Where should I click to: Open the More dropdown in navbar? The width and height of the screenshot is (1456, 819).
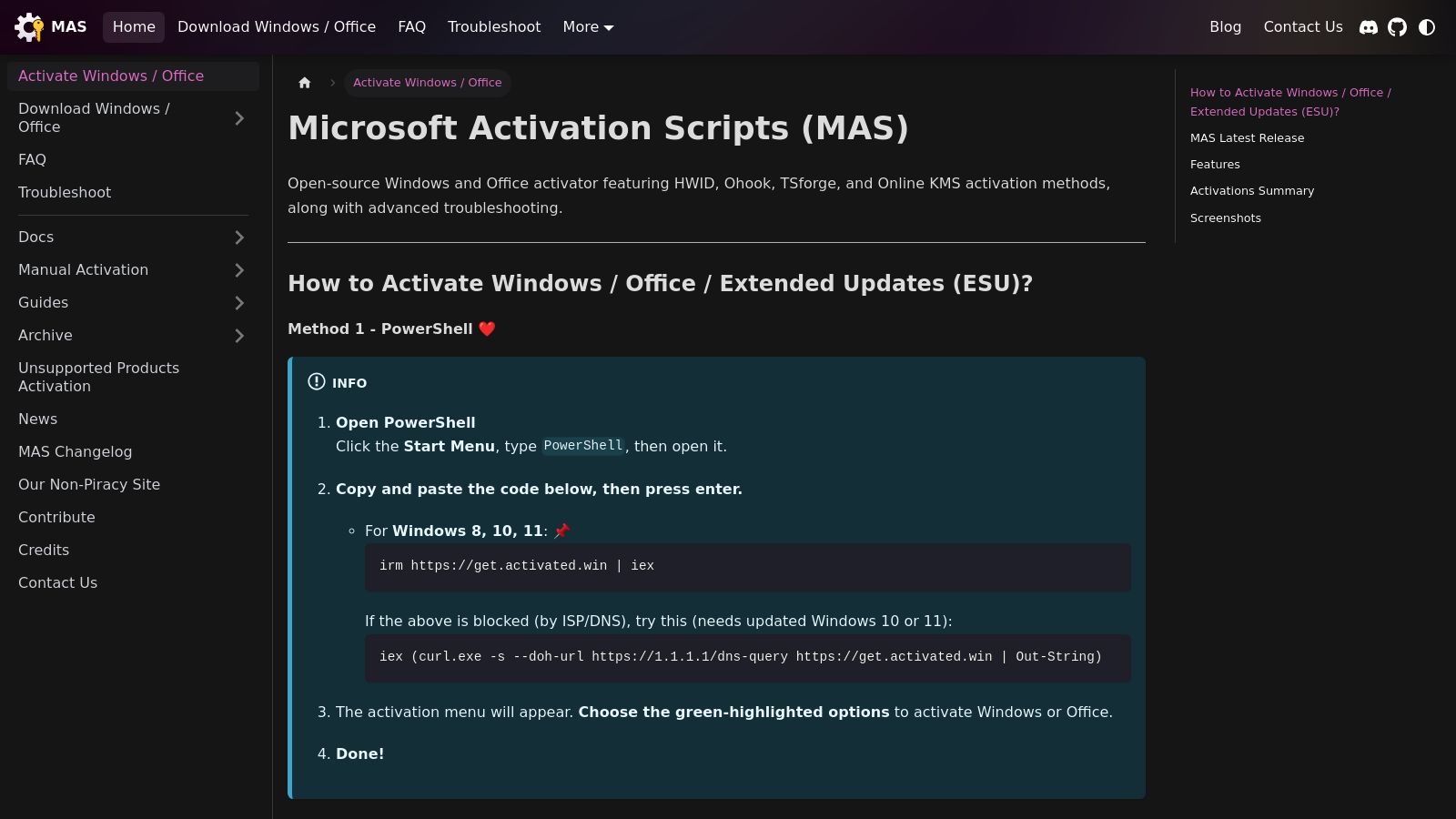tap(588, 27)
